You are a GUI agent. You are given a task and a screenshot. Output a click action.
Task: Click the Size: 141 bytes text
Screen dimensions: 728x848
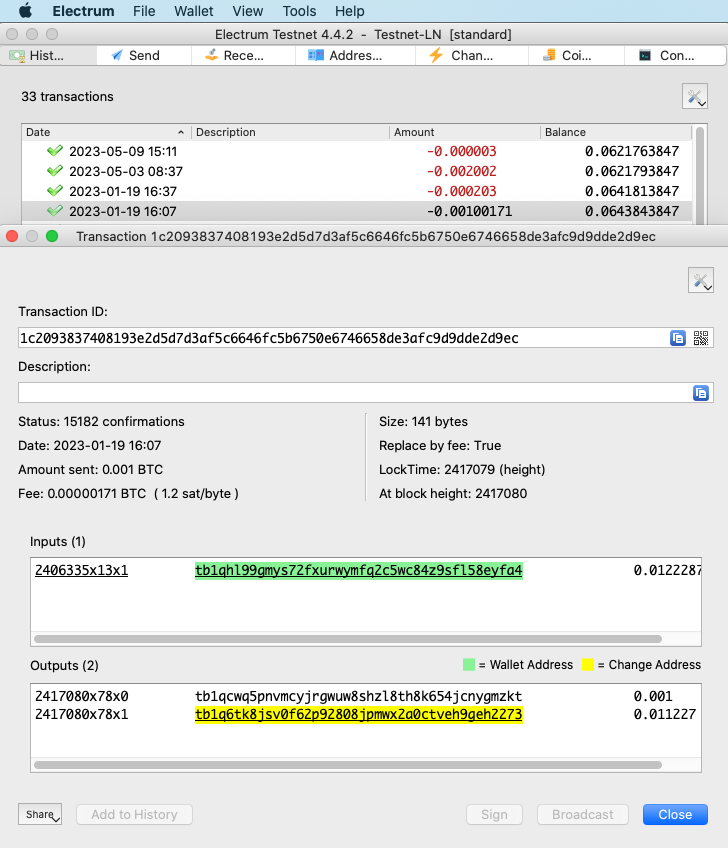(423, 422)
